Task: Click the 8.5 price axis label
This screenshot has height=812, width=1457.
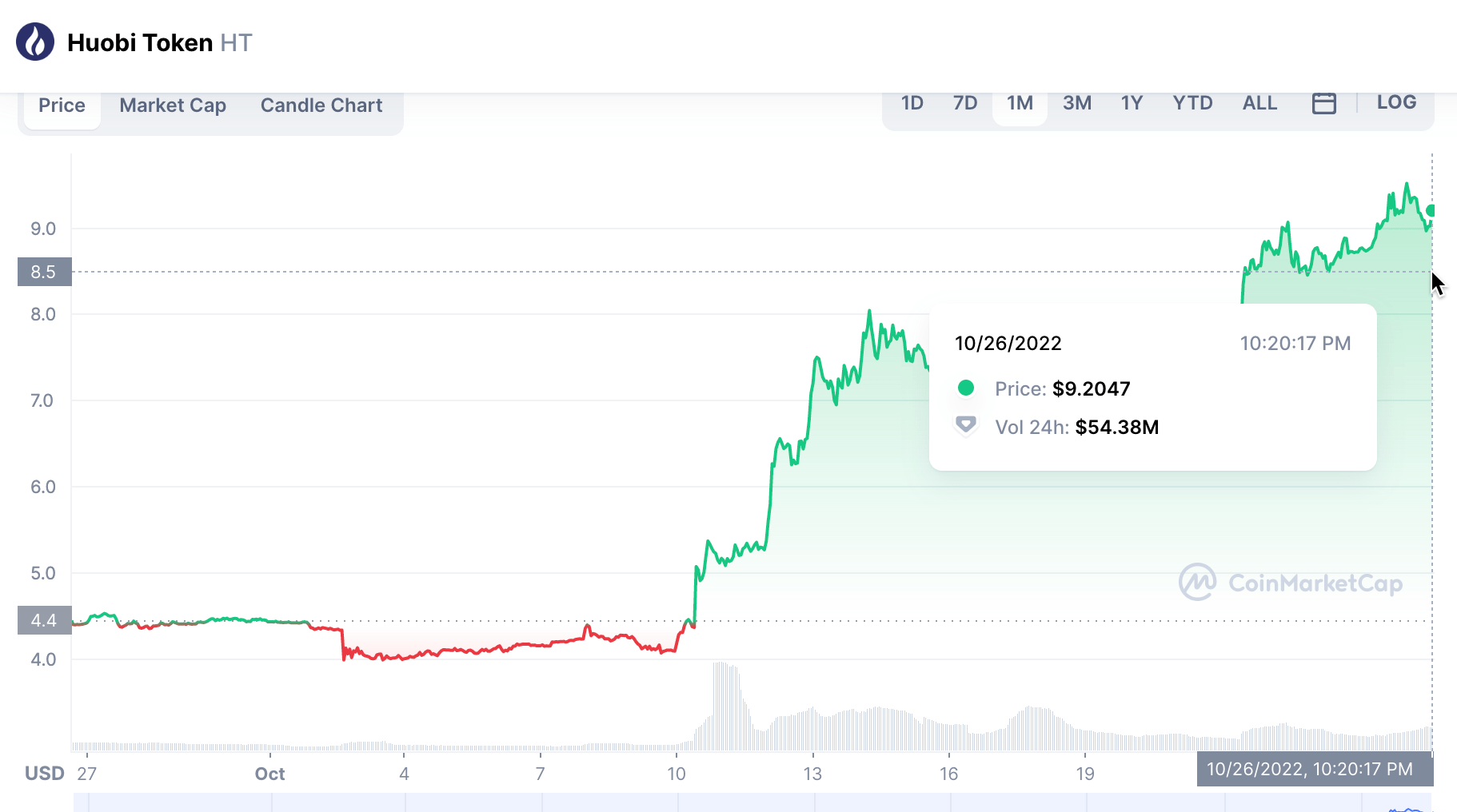Action: point(44,272)
